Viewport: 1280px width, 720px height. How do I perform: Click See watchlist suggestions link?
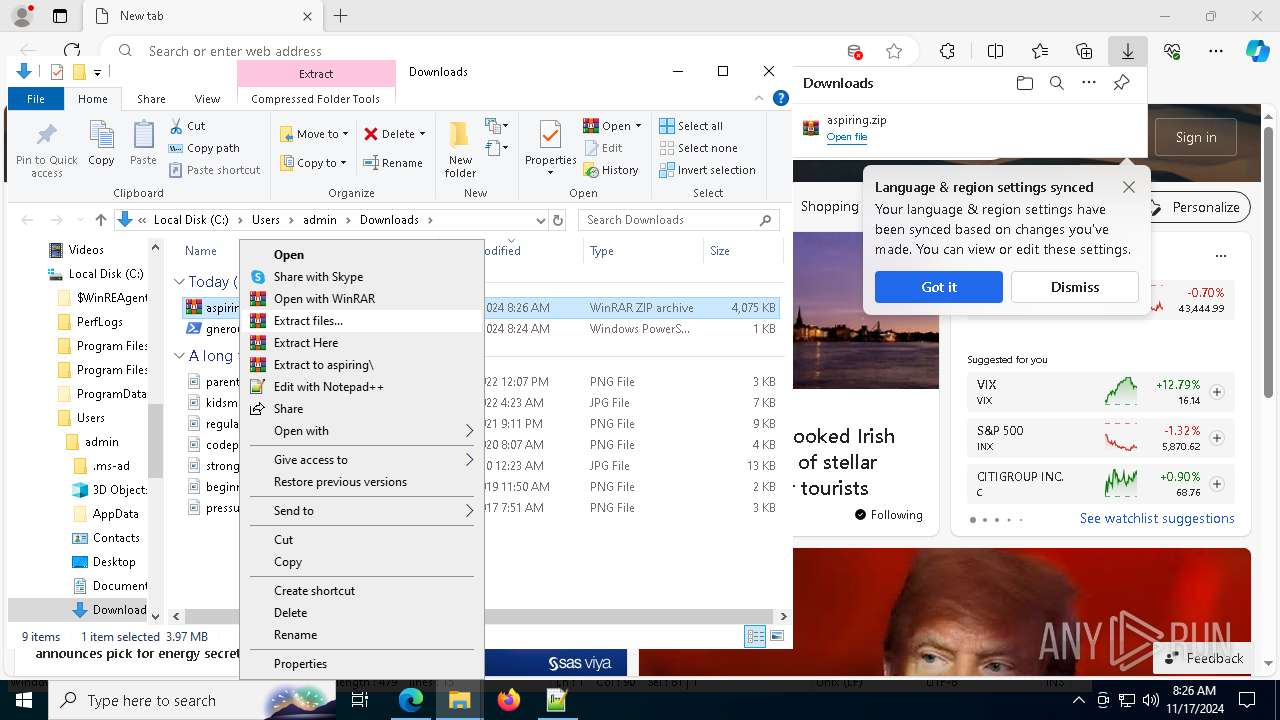pos(1157,518)
